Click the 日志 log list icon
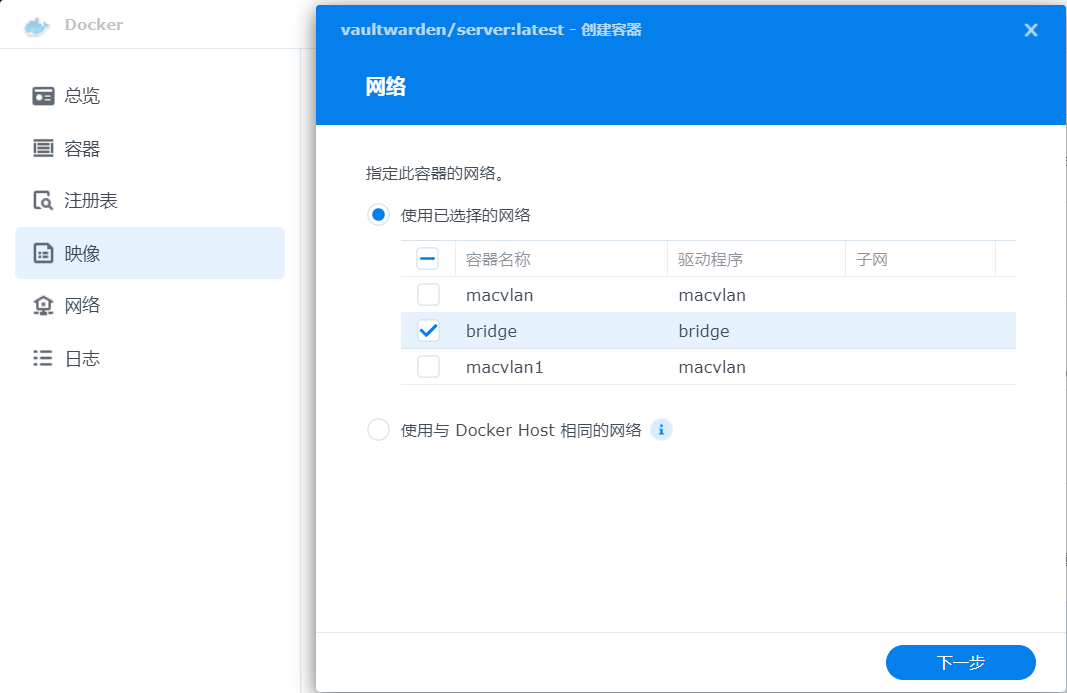 tap(43, 358)
